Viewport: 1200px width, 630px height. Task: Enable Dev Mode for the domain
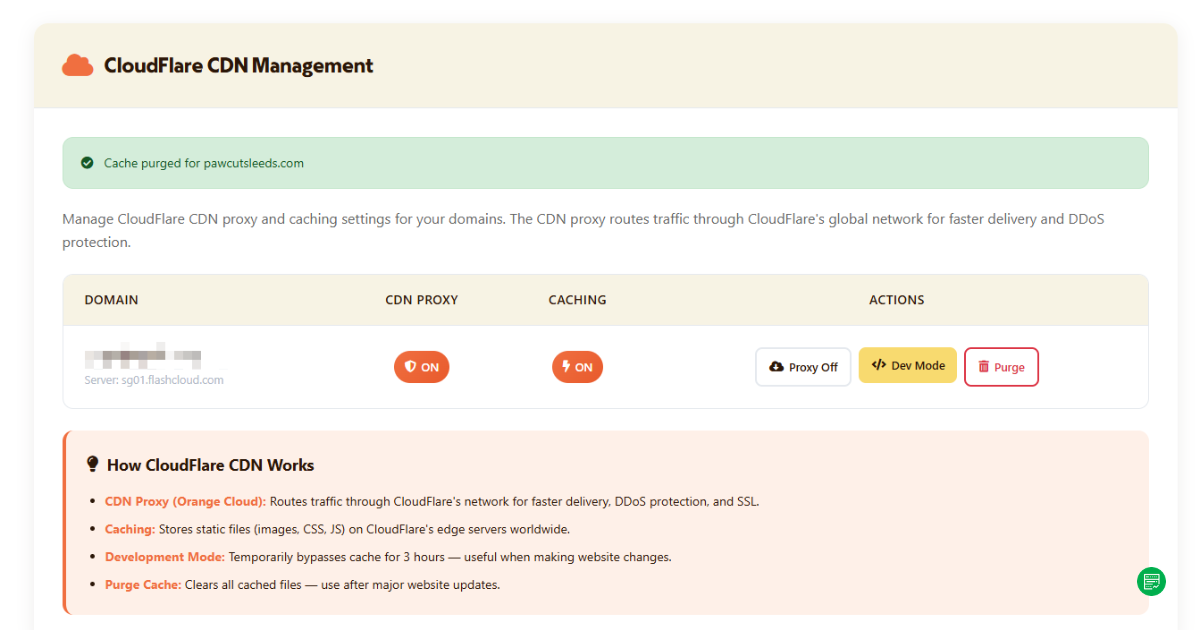pyautogui.click(x=908, y=366)
